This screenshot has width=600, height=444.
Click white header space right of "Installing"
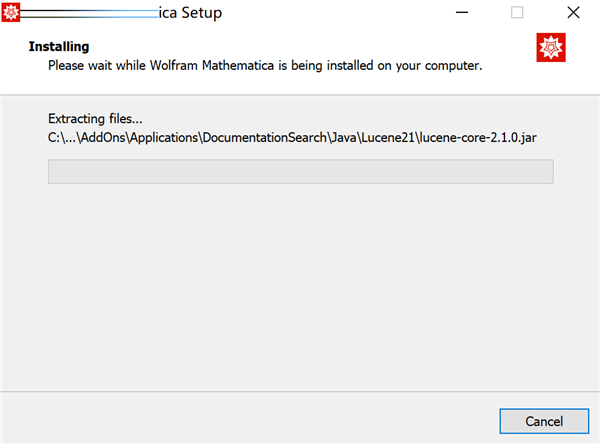tap(300, 47)
